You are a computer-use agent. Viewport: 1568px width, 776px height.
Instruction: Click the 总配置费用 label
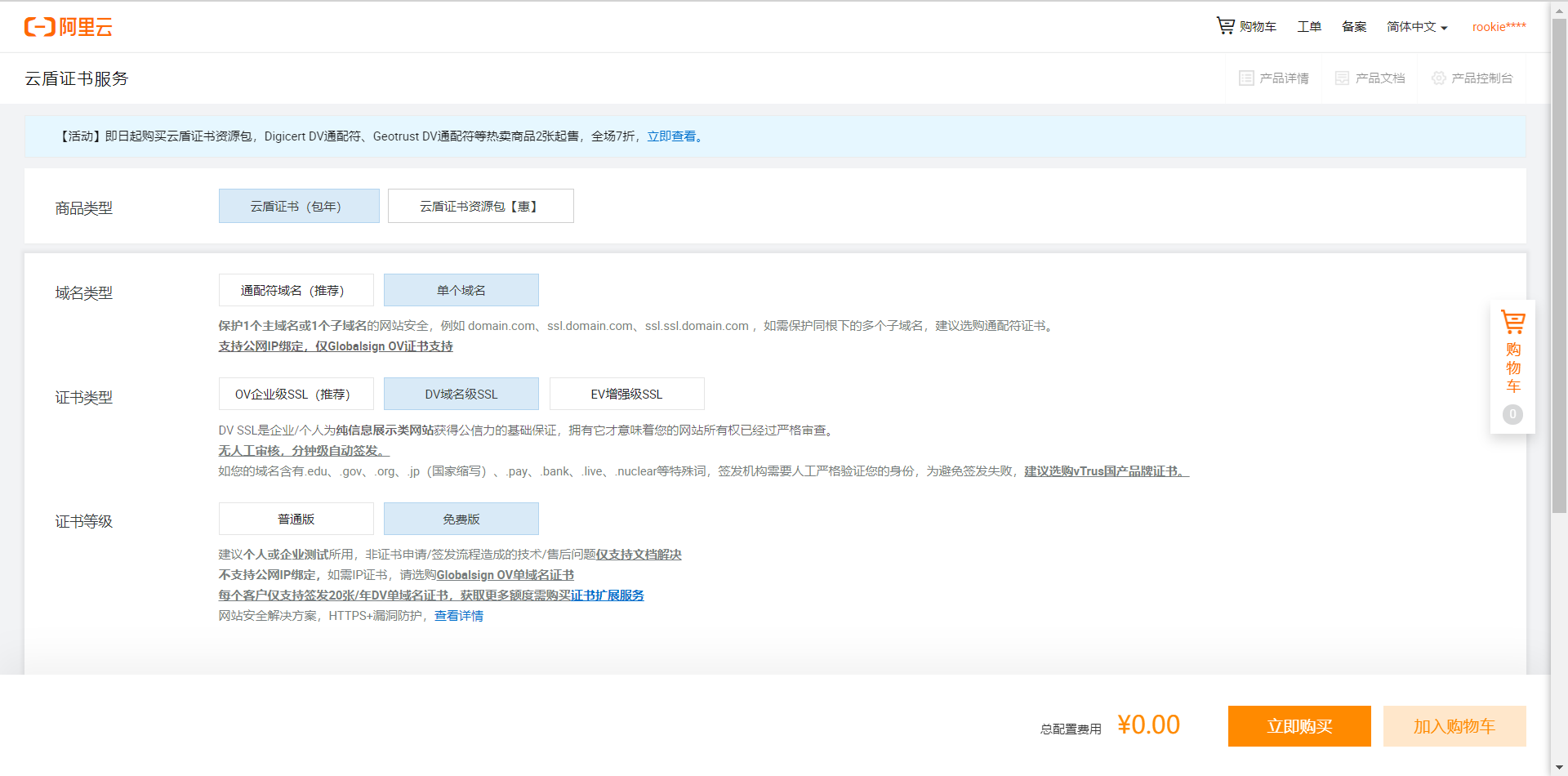(1071, 729)
